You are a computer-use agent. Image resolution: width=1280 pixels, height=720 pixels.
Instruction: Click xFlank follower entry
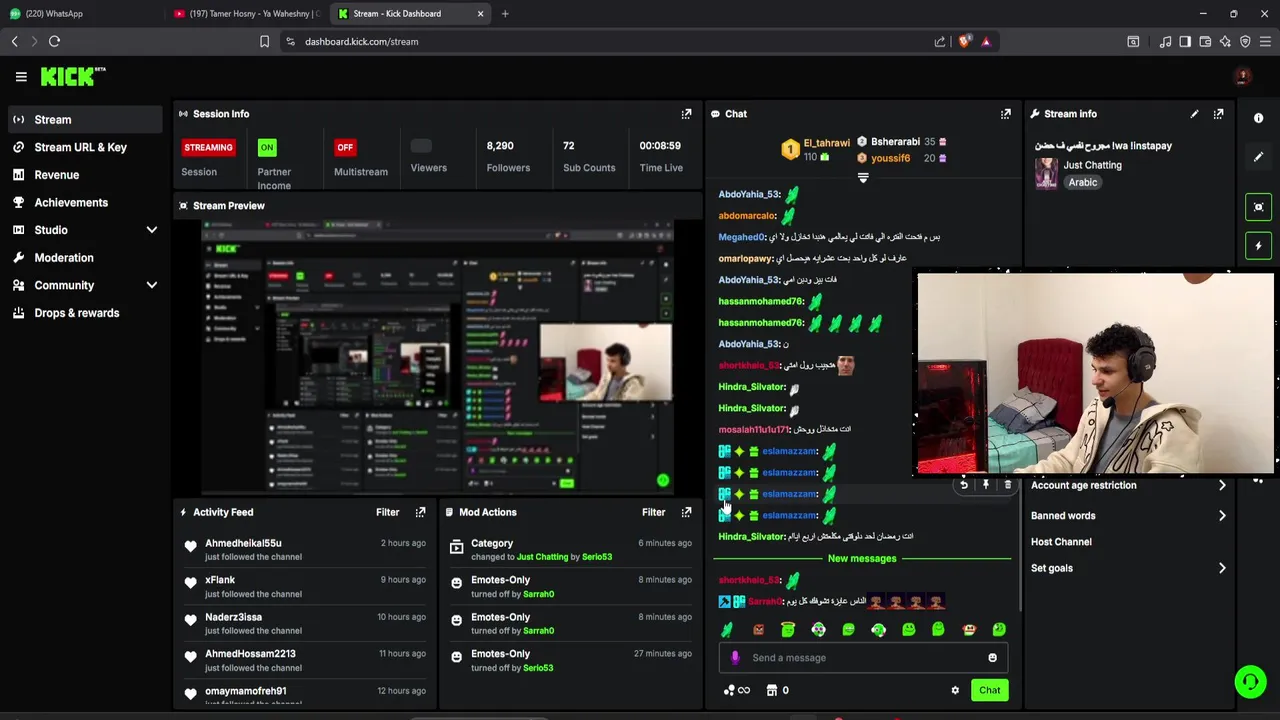point(220,580)
